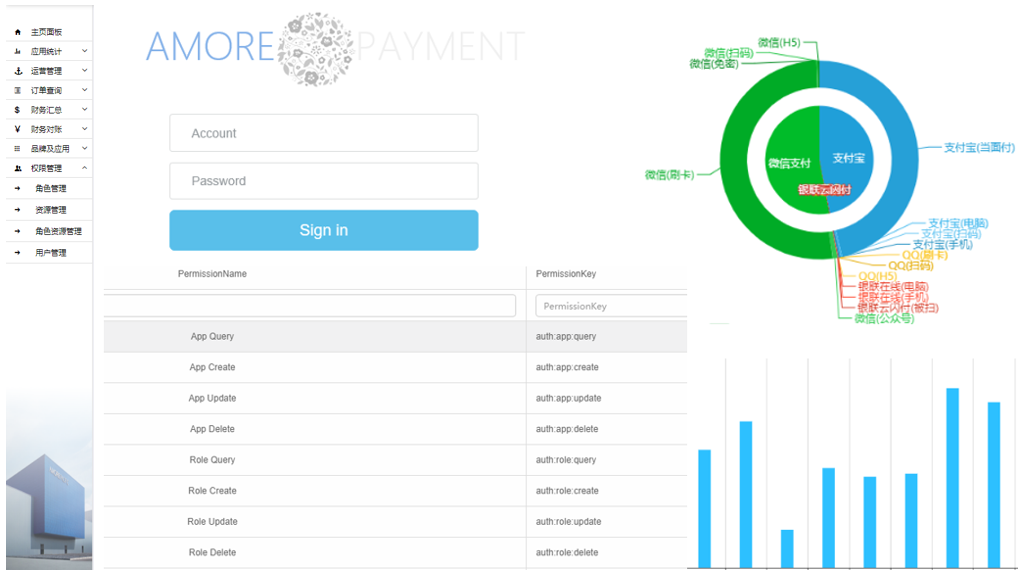Click the users icon for 权限管理
The width and height of the screenshot is (1020, 576).
point(18,168)
